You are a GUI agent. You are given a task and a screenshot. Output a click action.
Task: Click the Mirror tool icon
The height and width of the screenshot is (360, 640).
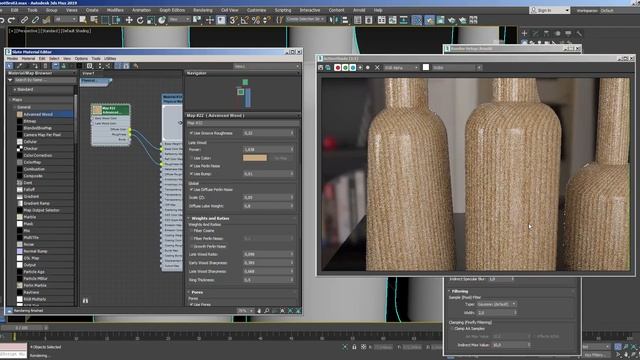point(334,20)
